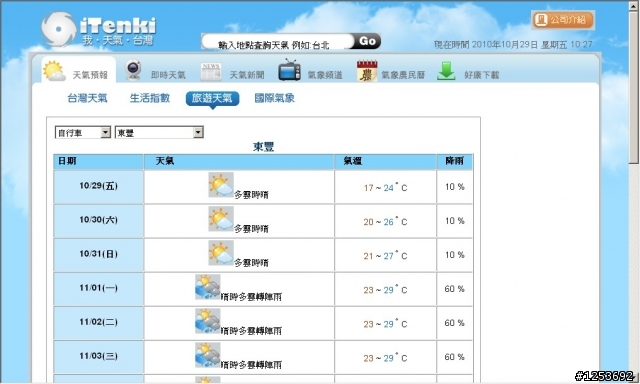Select the 旅遊天氣 sub-tab

(212, 98)
